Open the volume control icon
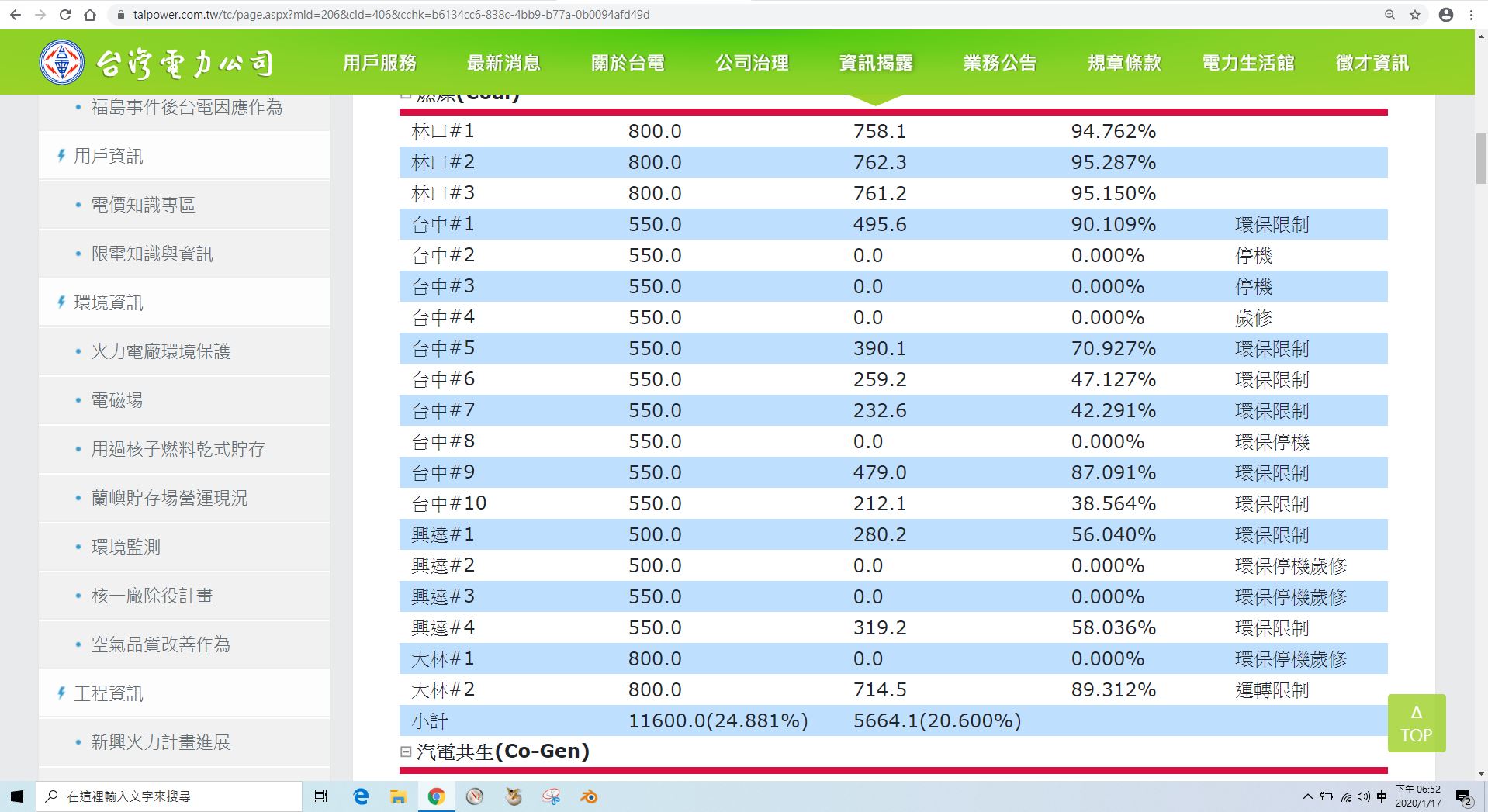1488x812 pixels. click(x=1363, y=796)
